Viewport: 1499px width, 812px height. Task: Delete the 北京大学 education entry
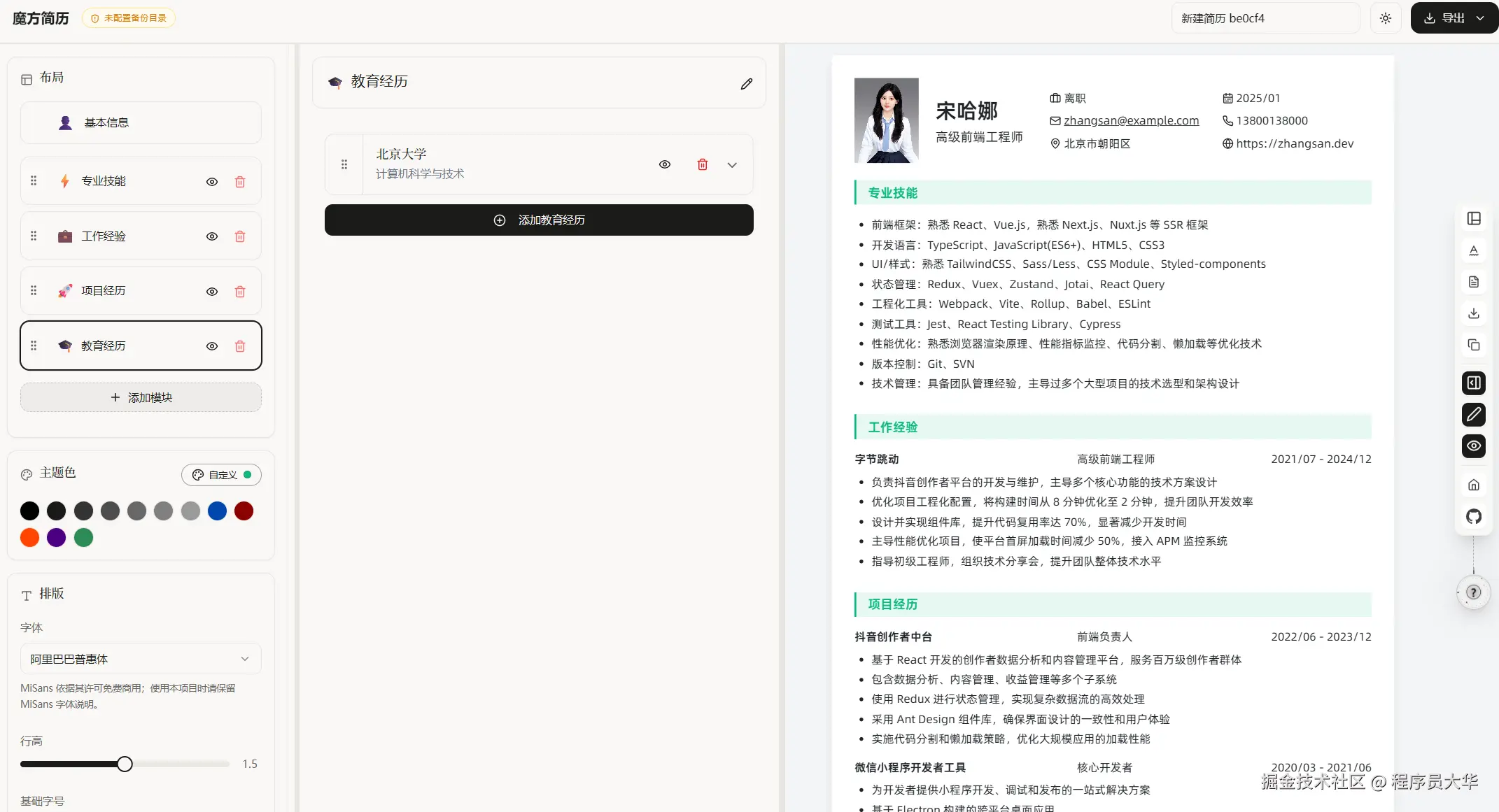pyautogui.click(x=702, y=164)
